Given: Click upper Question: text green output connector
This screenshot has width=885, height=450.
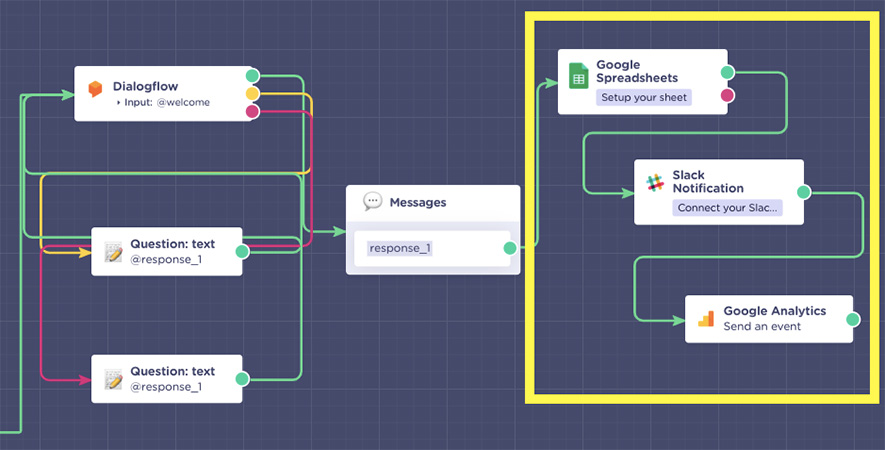Looking at the screenshot, I should (242, 252).
